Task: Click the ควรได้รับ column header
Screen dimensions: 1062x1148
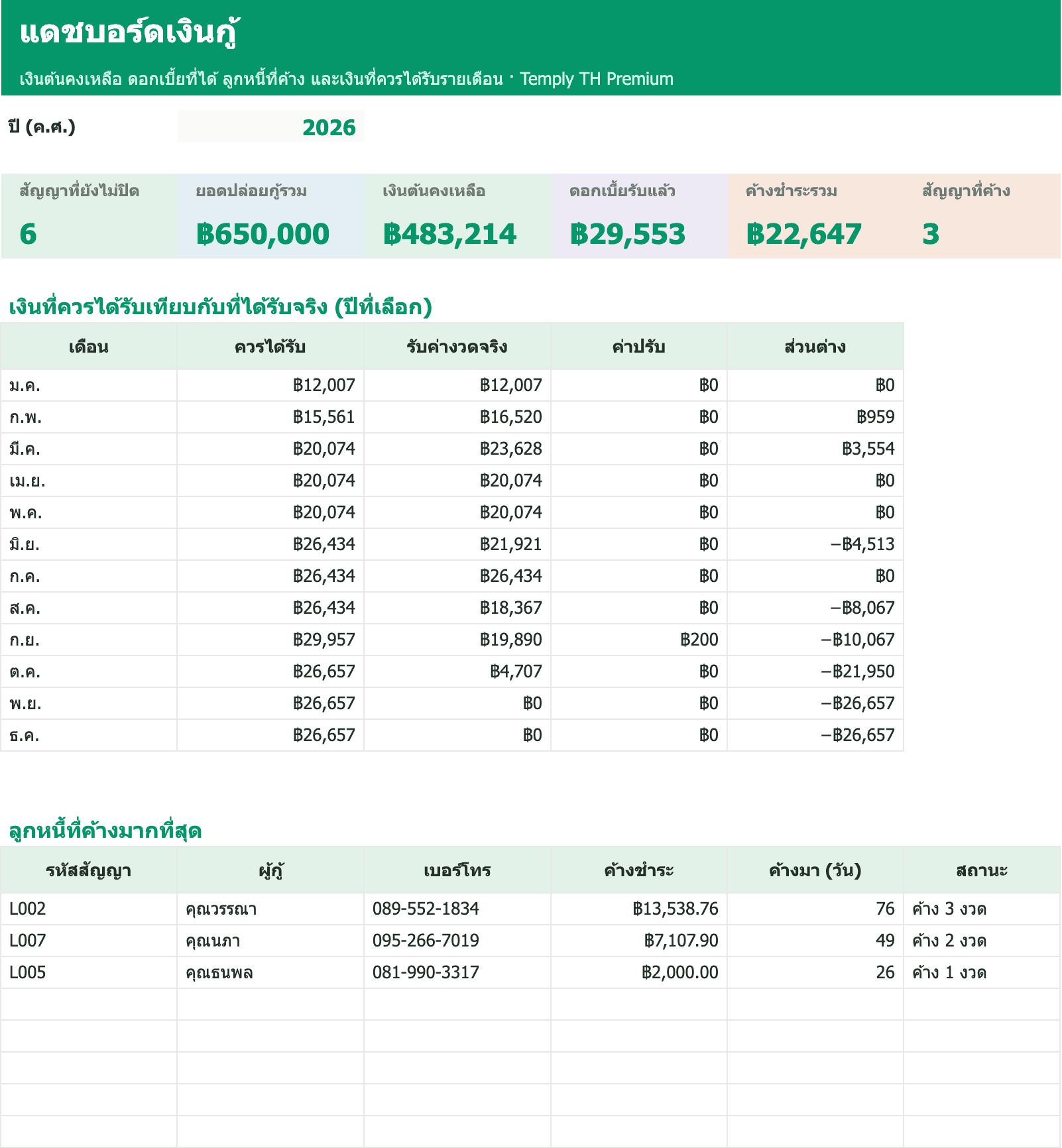Action: pos(270,347)
